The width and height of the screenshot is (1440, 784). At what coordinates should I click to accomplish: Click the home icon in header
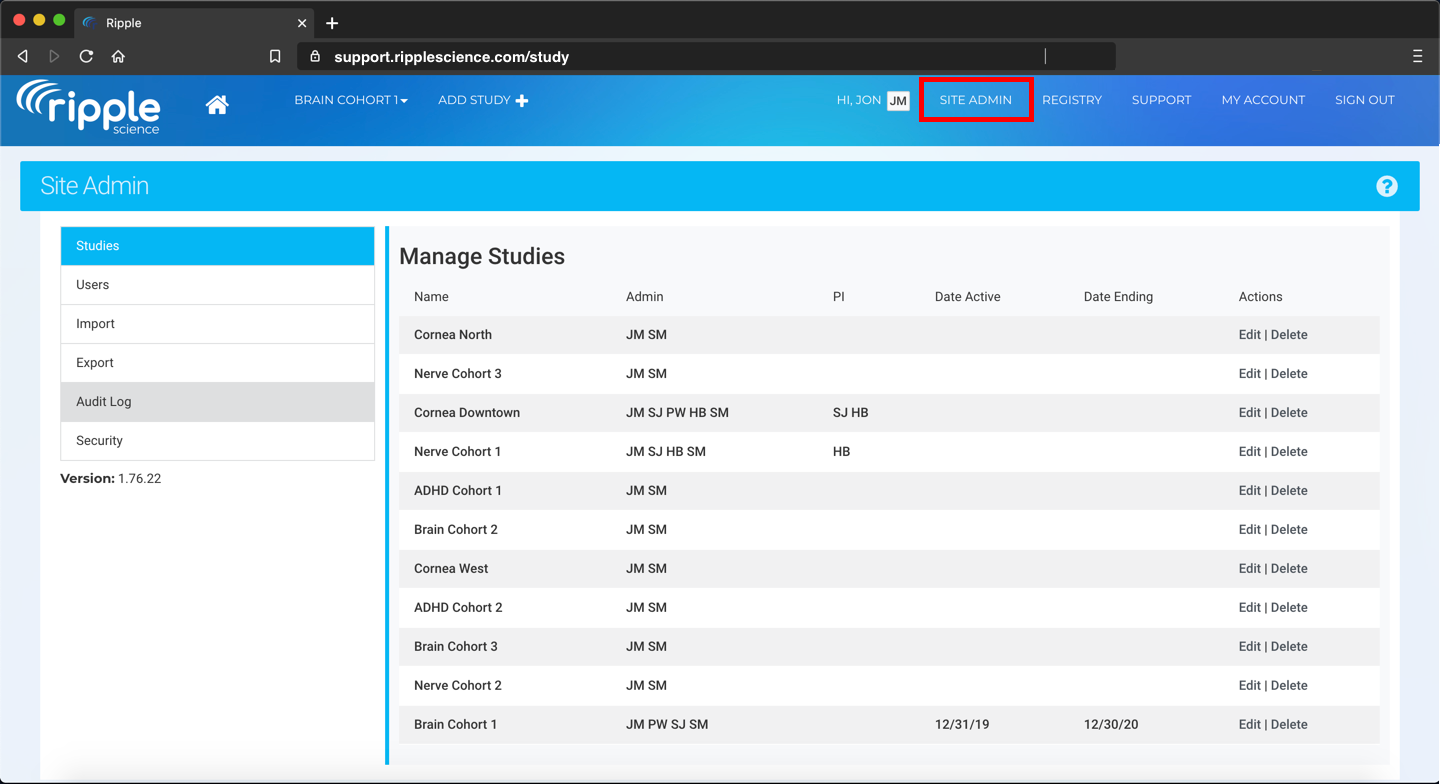pos(217,105)
